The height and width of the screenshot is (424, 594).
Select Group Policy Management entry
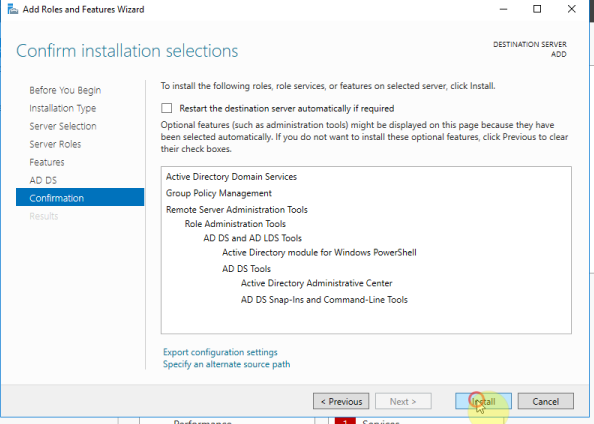pyautogui.click(x=219, y=193)
